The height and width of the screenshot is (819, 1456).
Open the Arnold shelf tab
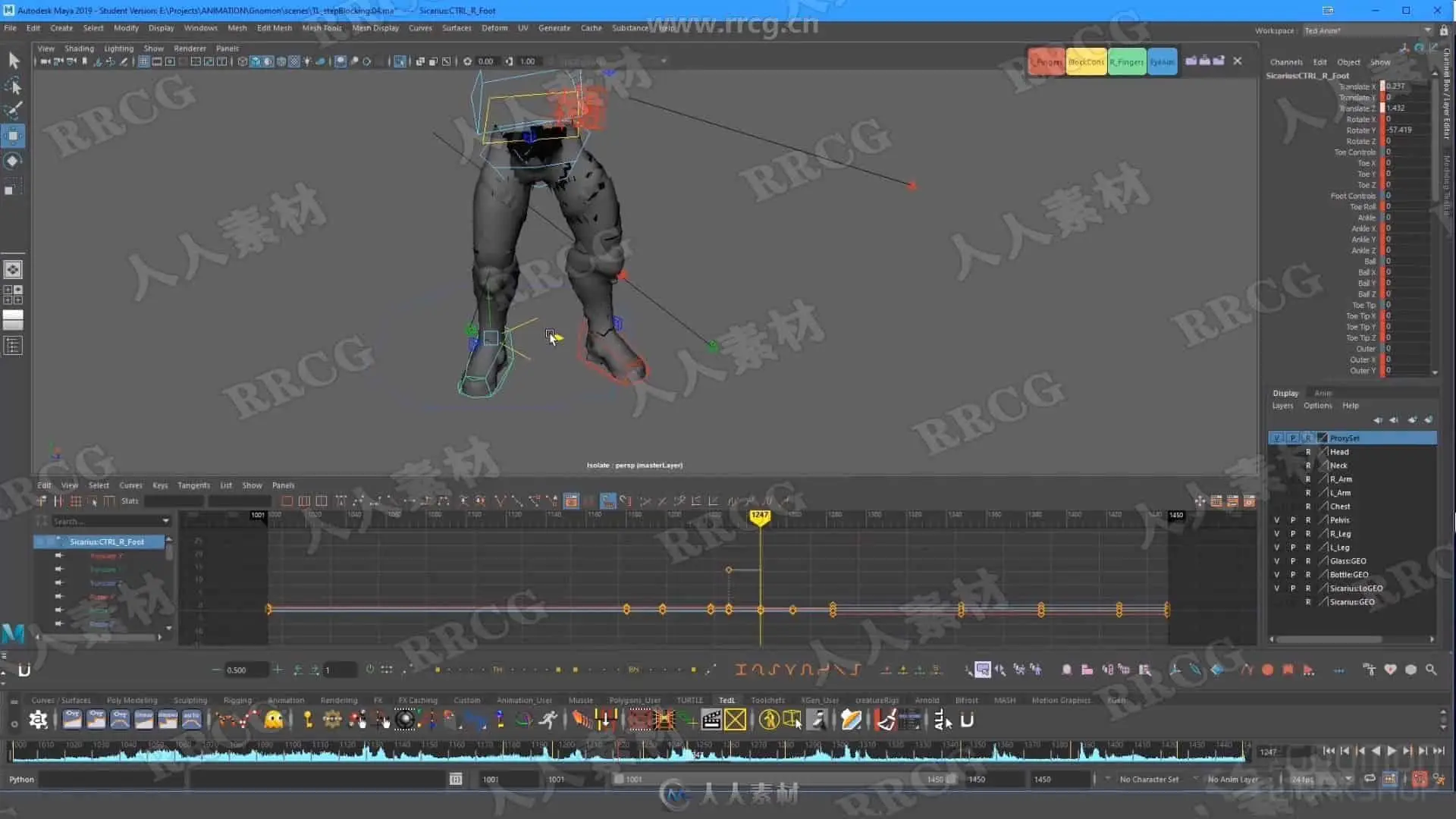pyautogui.click(x=927, y=701)
